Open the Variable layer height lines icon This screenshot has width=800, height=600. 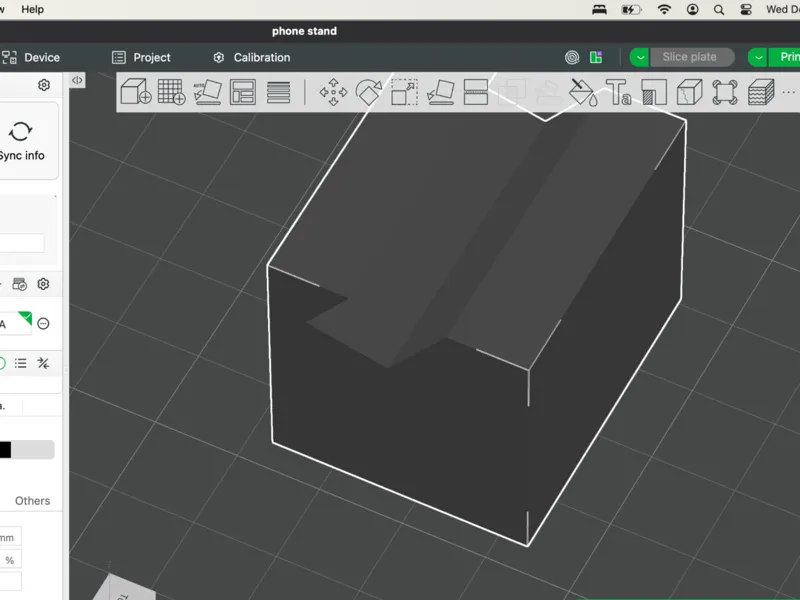278,92
